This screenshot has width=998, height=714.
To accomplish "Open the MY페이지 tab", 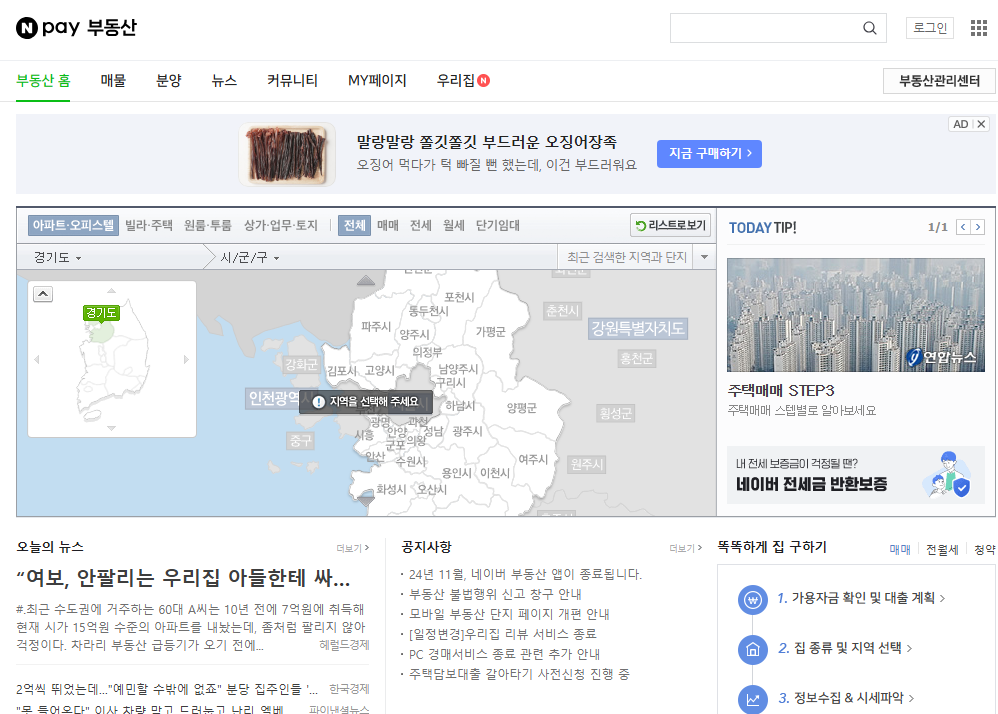I will pyautogui.click(x=377, y=81).
